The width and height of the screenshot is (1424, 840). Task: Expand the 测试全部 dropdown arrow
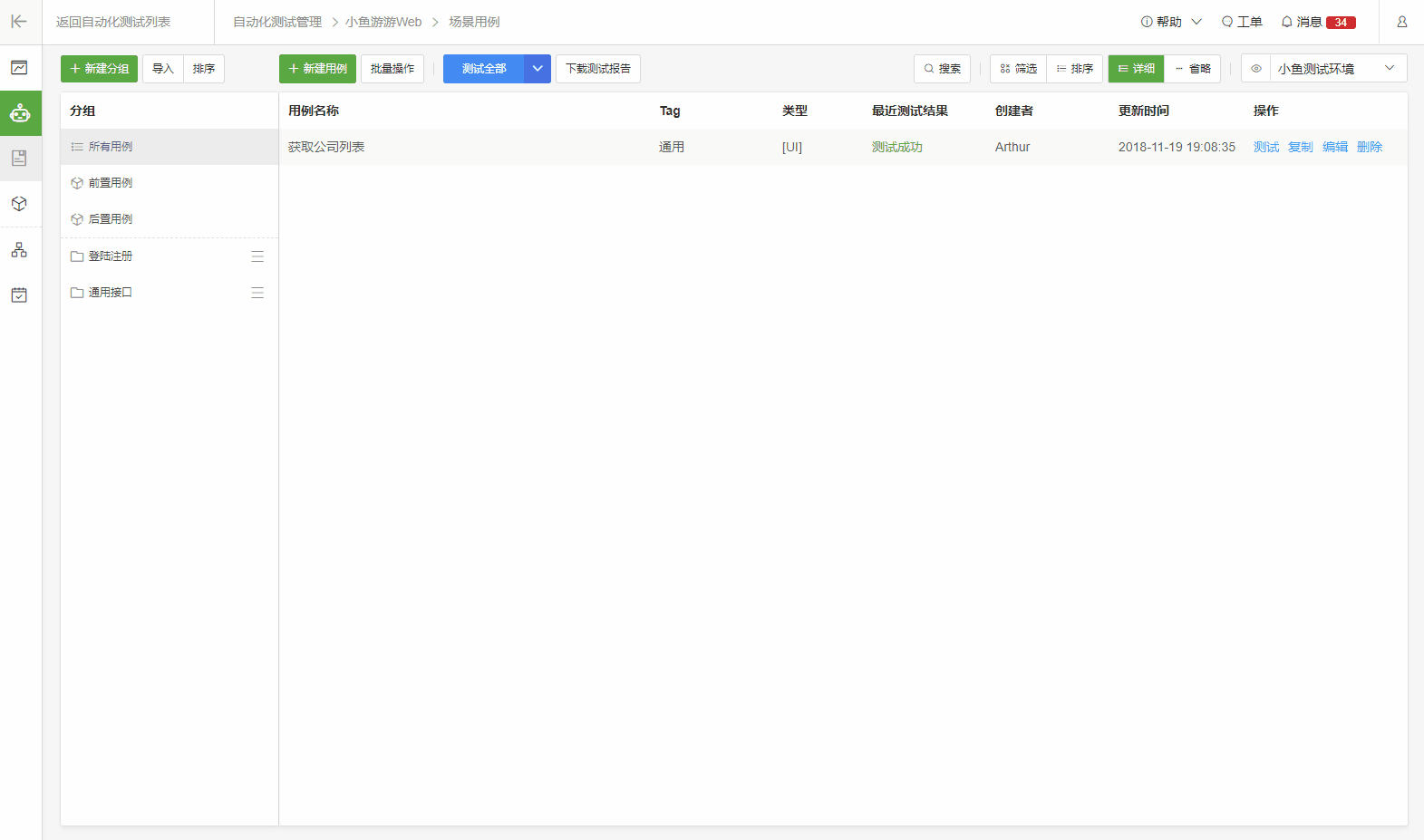pyautogui.click(x=538, y=69)
